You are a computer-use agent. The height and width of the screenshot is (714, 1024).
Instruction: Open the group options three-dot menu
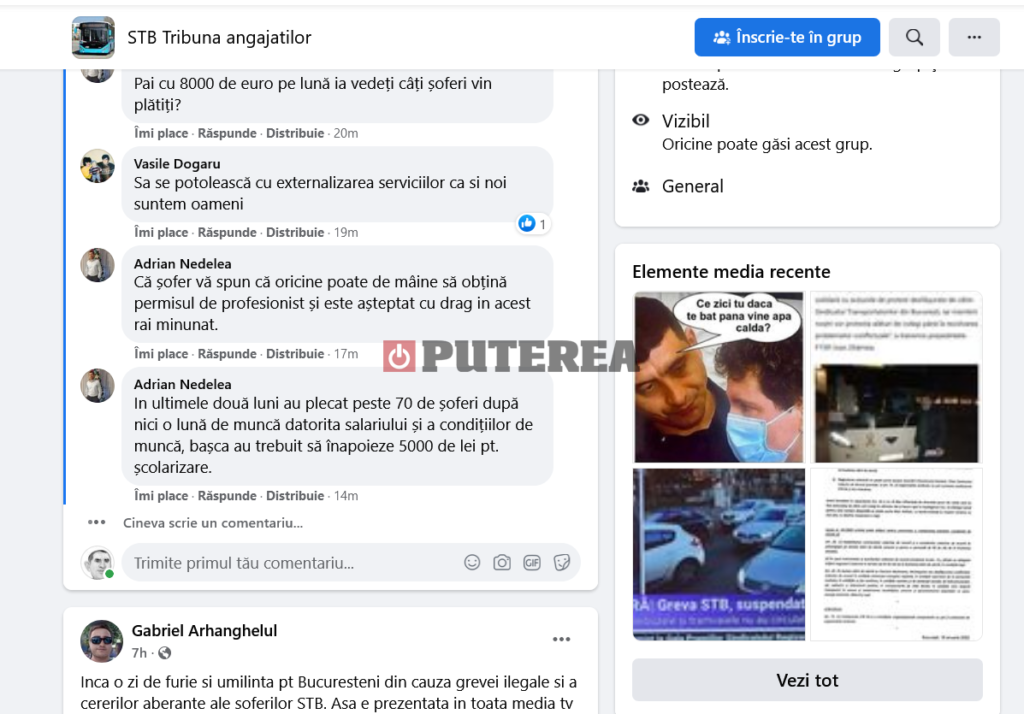tap(974, 37)
